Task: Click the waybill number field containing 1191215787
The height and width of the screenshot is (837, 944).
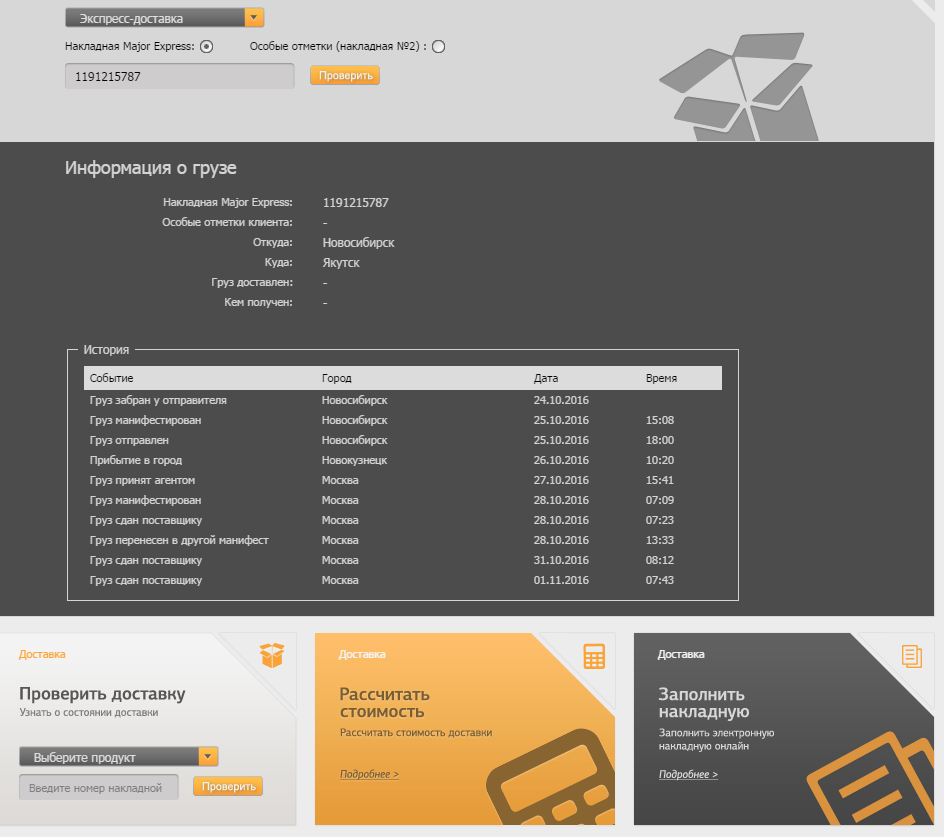Action: click(179, 76)
